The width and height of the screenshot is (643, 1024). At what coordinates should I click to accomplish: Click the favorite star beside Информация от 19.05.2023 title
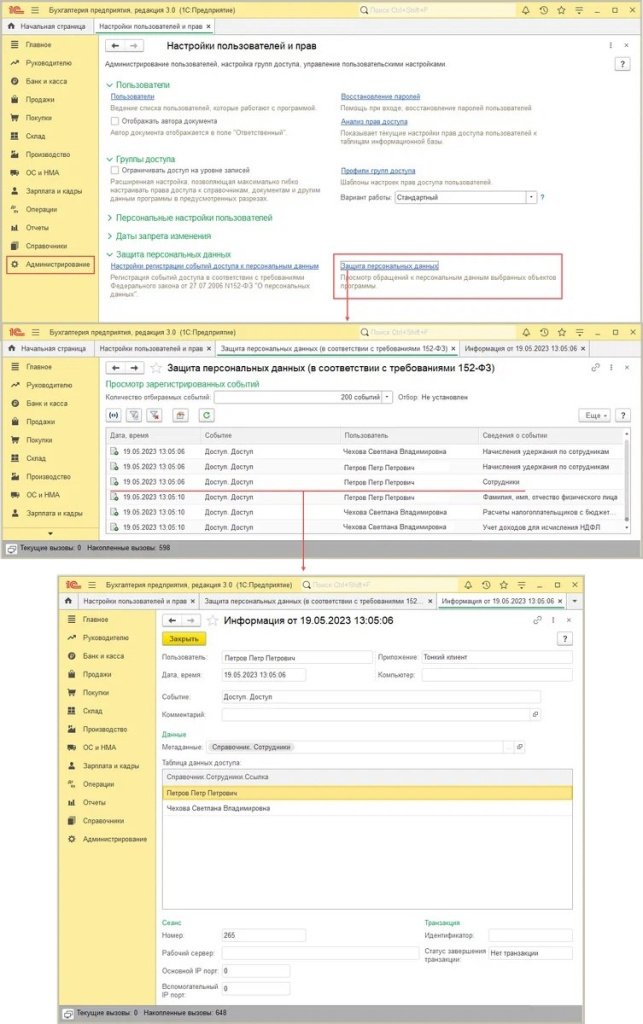pos(212,620)
